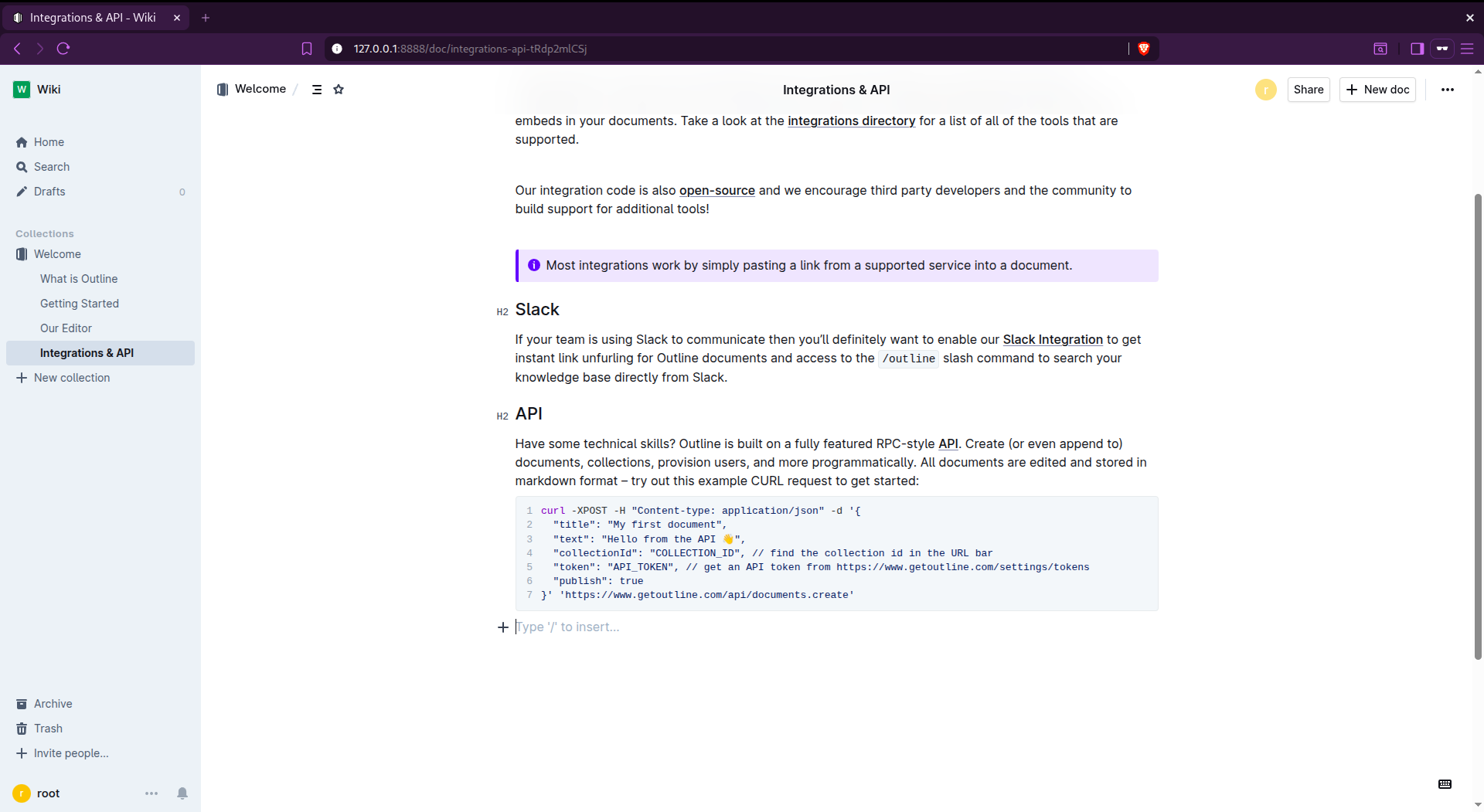Close the Integrations & API tab

coord(177,18)
